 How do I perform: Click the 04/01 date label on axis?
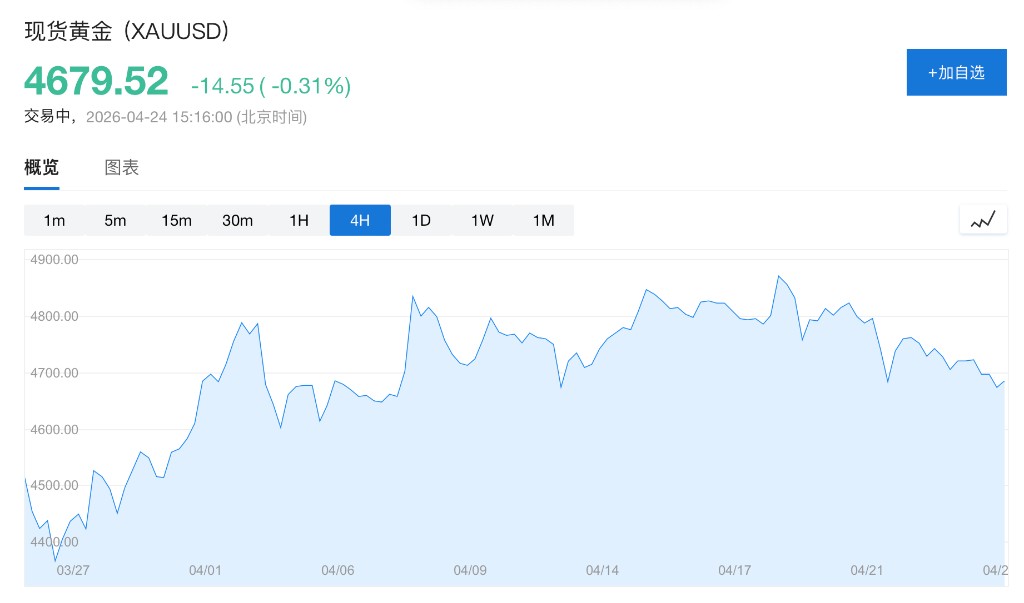coord(204,571)
